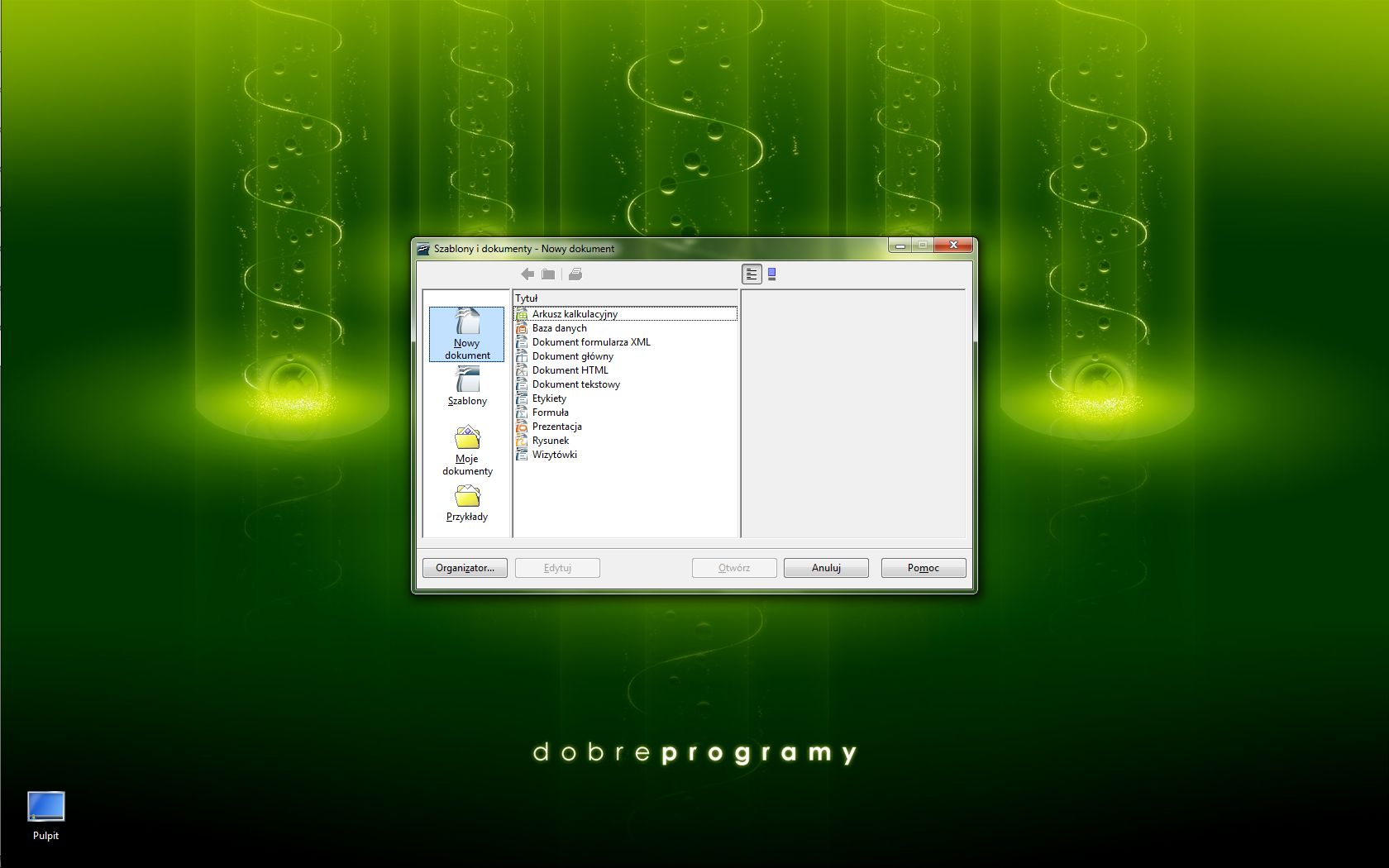Select the Nowy dokument sidebar icon
The image size is (1389, 868).
466,334
